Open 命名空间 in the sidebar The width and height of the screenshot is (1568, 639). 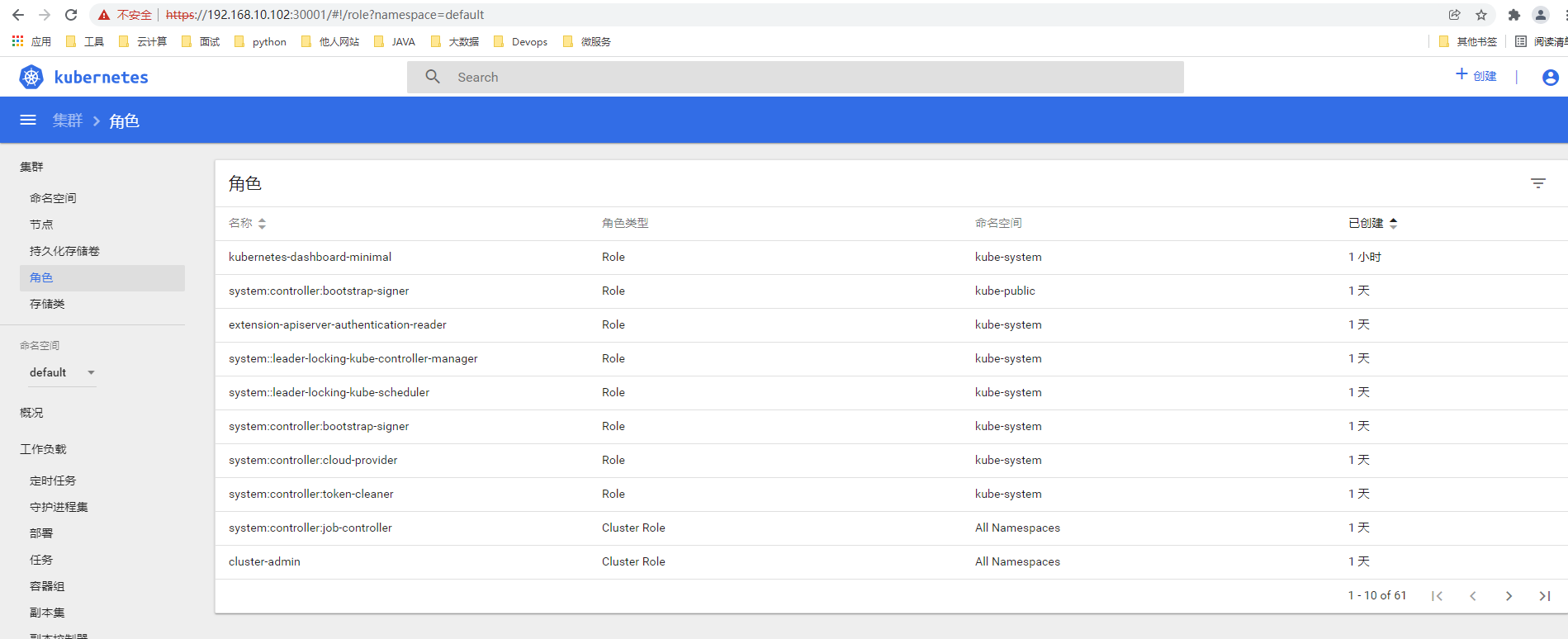(53, 198)
